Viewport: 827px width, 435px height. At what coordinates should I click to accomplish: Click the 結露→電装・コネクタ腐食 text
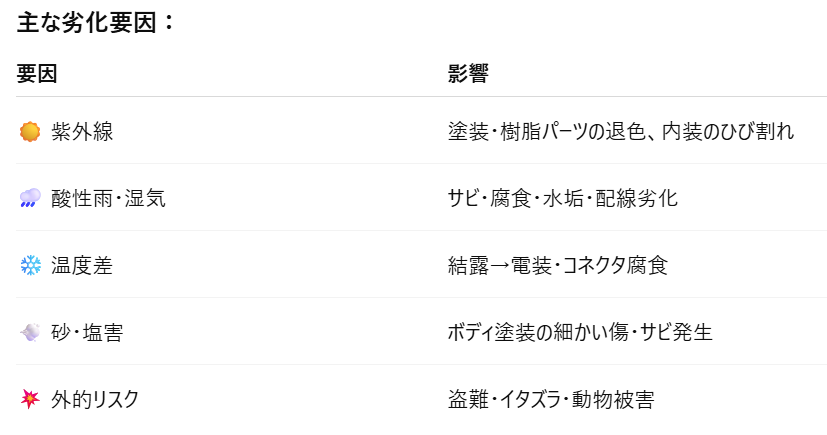click(x=558, y=266)
